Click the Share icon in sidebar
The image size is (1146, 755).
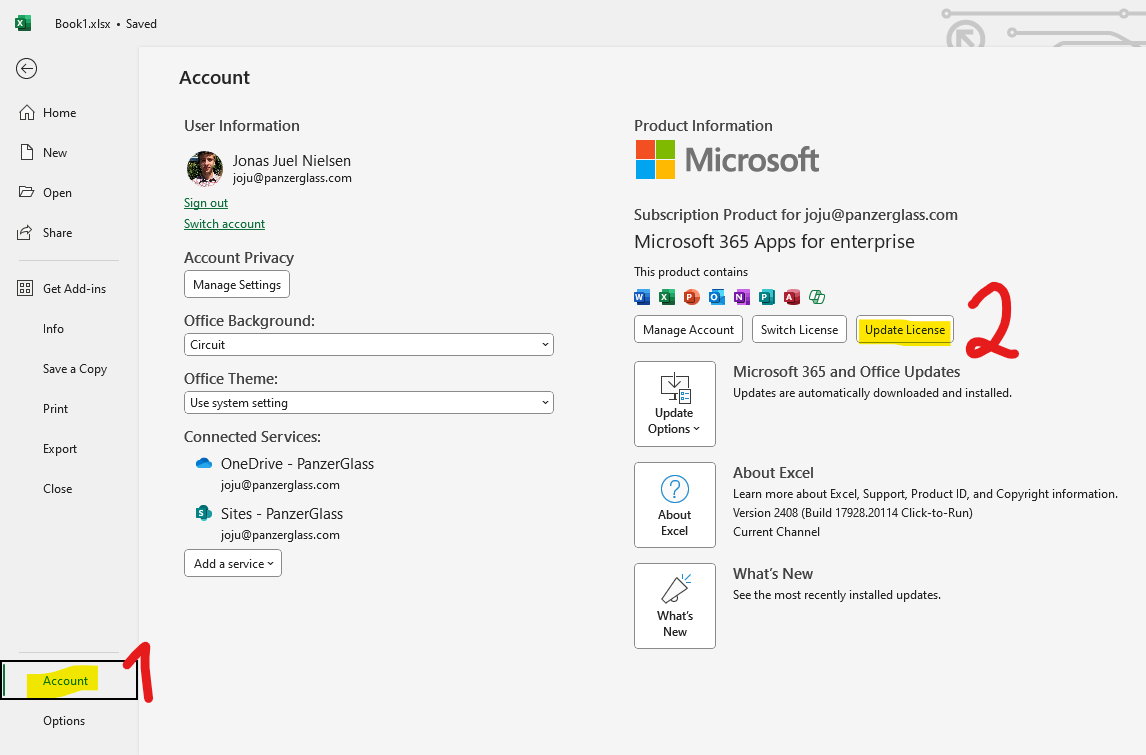click(25, 232)
